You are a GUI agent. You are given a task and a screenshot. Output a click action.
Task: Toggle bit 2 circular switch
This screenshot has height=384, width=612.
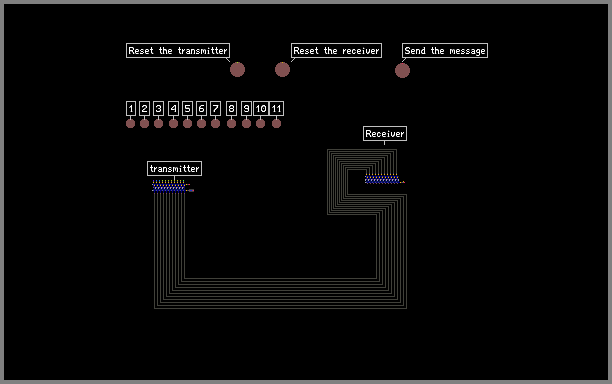tap(144, 123)
